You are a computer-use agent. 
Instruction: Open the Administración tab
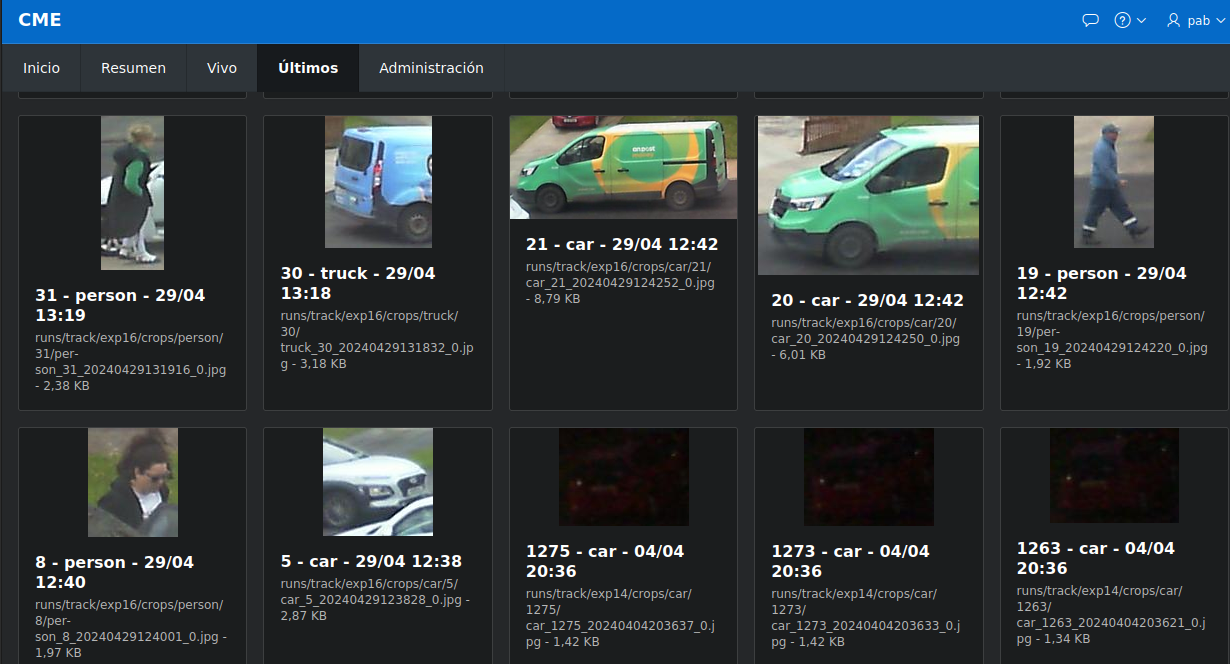click(431, 68)
